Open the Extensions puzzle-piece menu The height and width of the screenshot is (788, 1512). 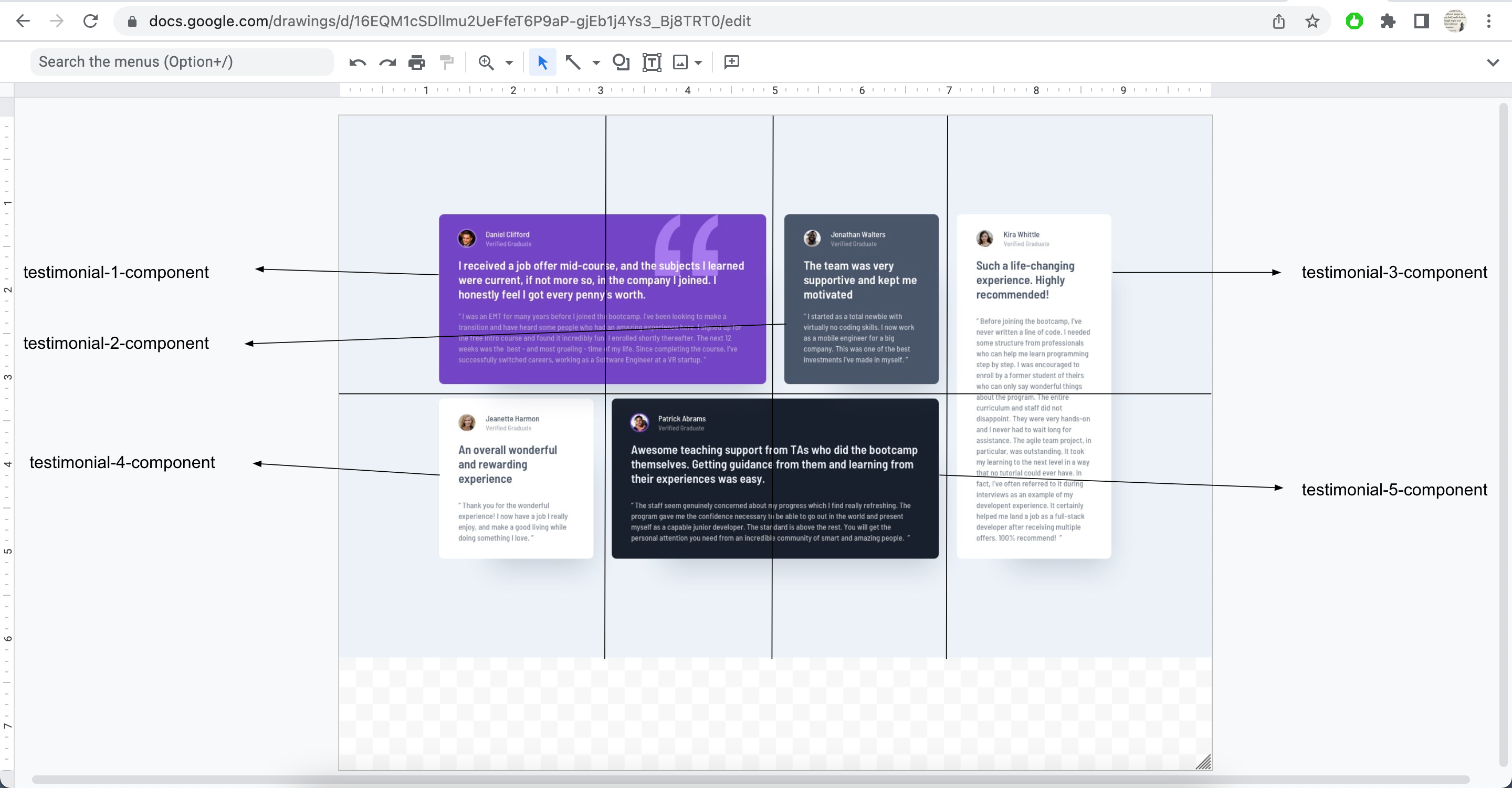point(1388,22)
